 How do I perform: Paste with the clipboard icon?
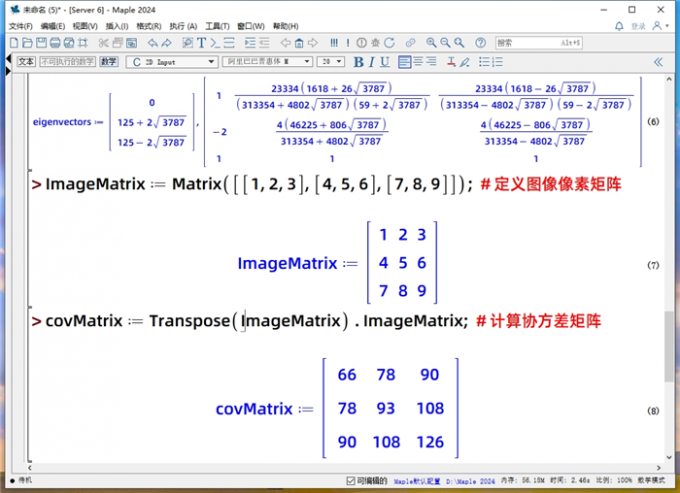131,42
